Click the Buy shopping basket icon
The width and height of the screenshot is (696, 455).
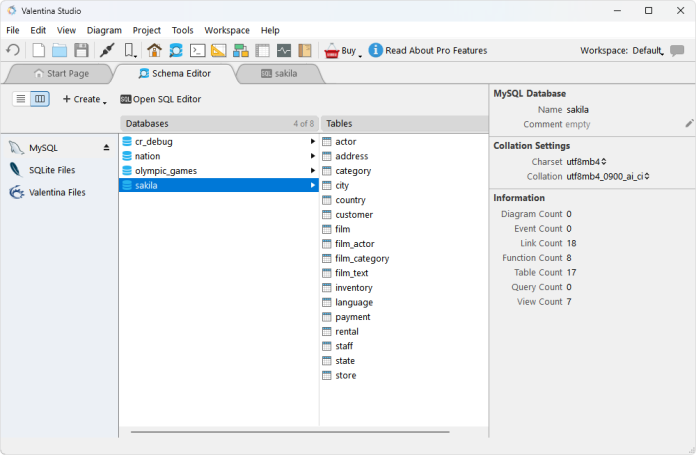click(x=331, y=50)
